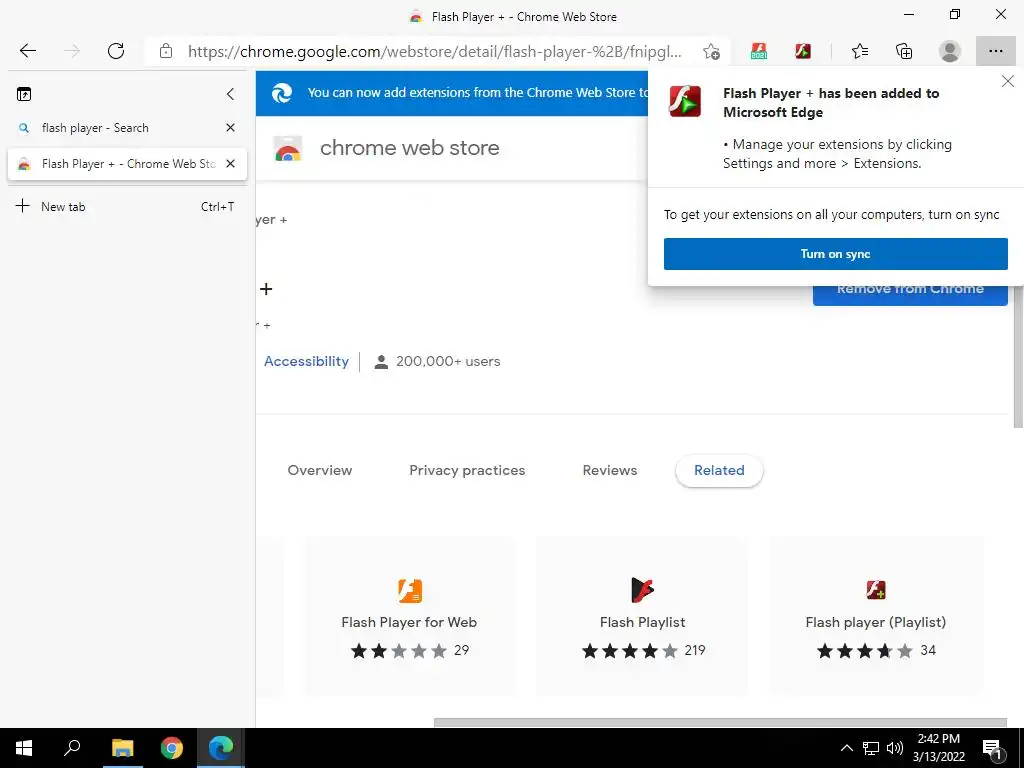Close the flash player - Search tab
Image resolution: width=1024 pixels, height=768 pixels.
(231, 128)
